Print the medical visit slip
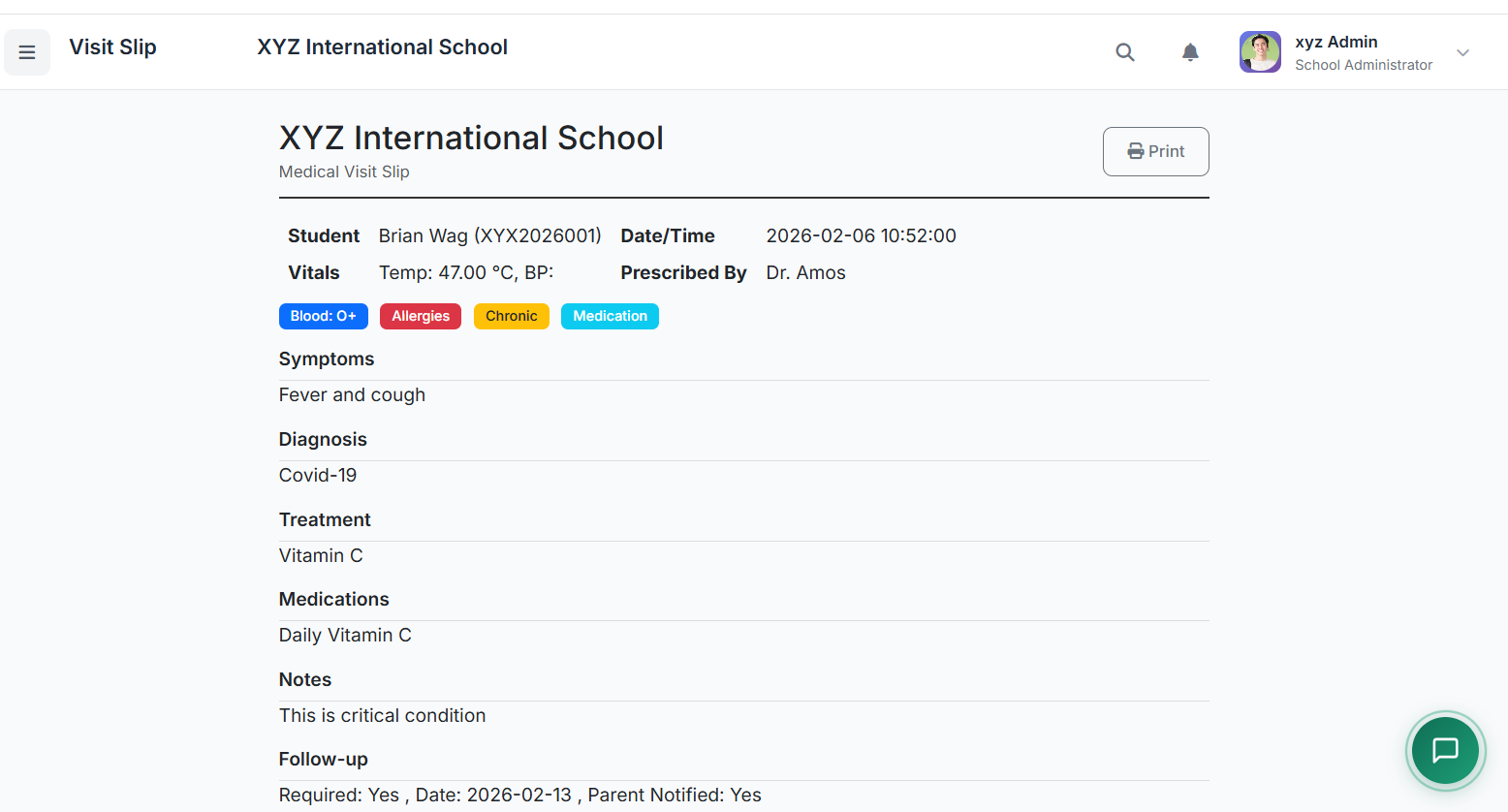This screenshot has height=812, width=1508. pyautogui.click(x=1155, y=151)
